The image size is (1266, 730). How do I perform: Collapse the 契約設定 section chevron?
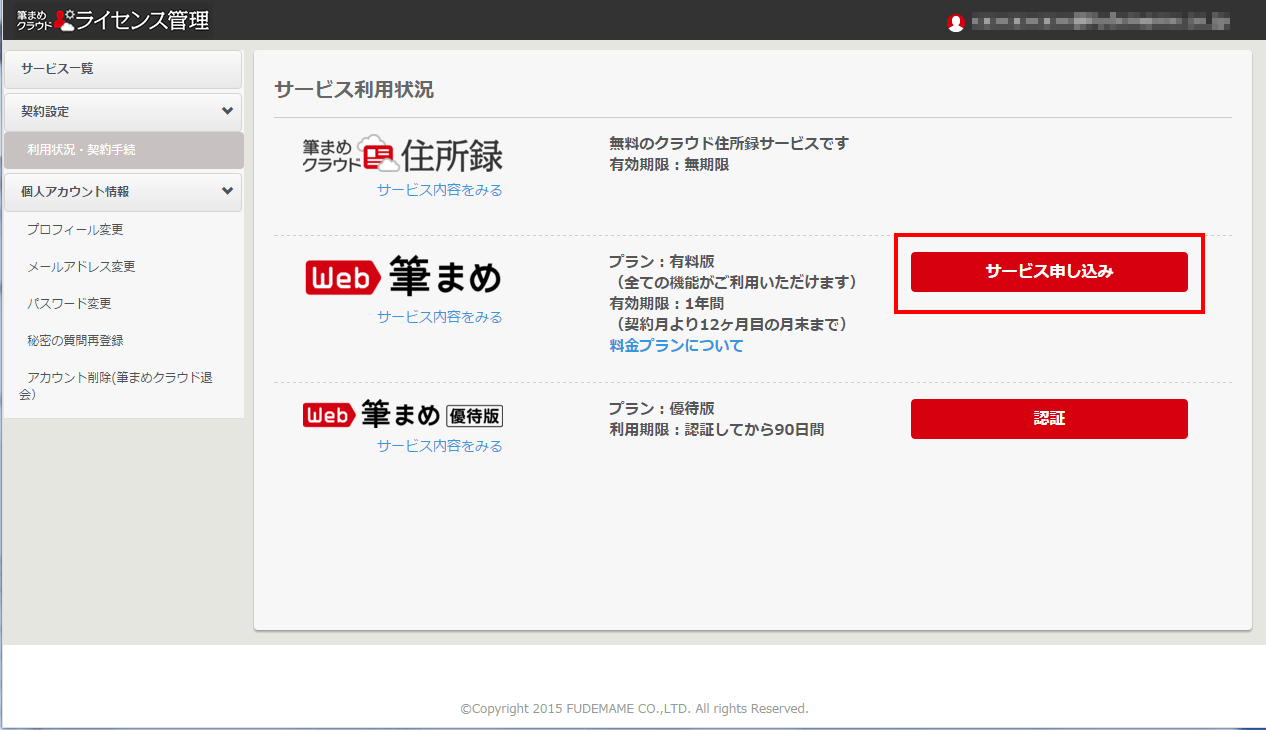[x=227, y=111]
